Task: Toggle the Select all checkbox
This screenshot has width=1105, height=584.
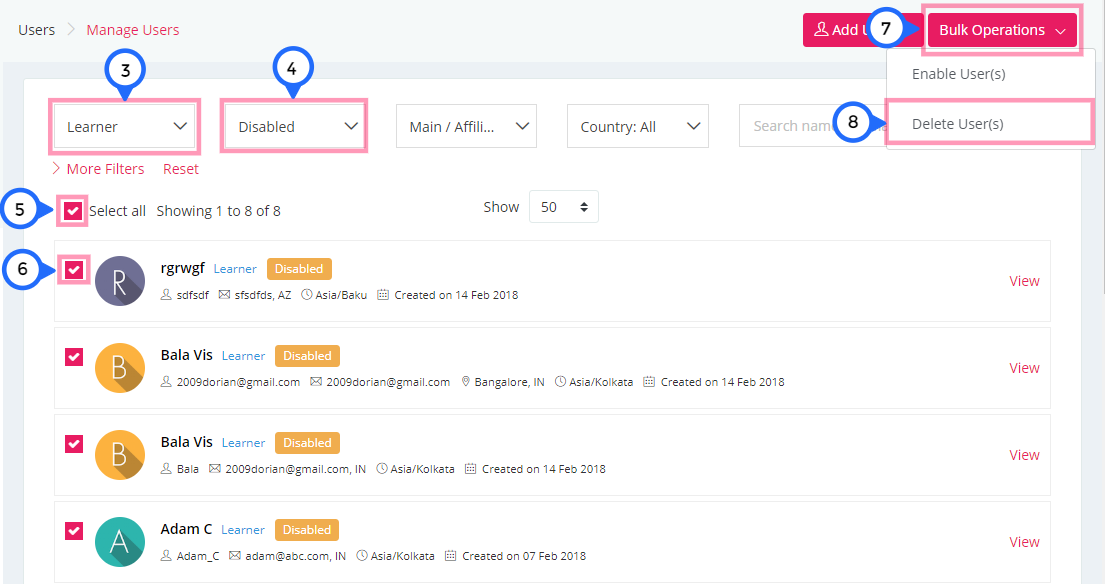Action: [73, 211]
